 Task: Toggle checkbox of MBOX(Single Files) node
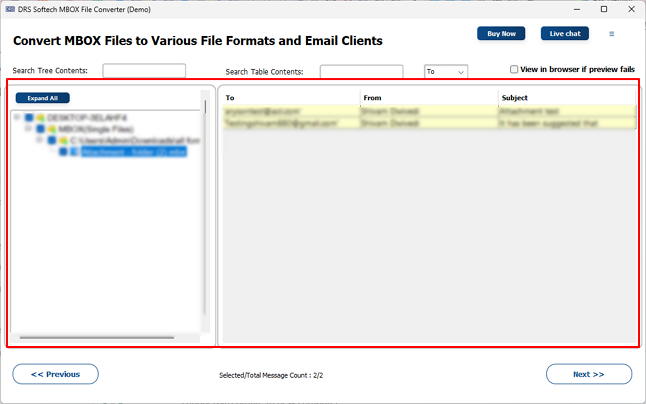[40, 129]
